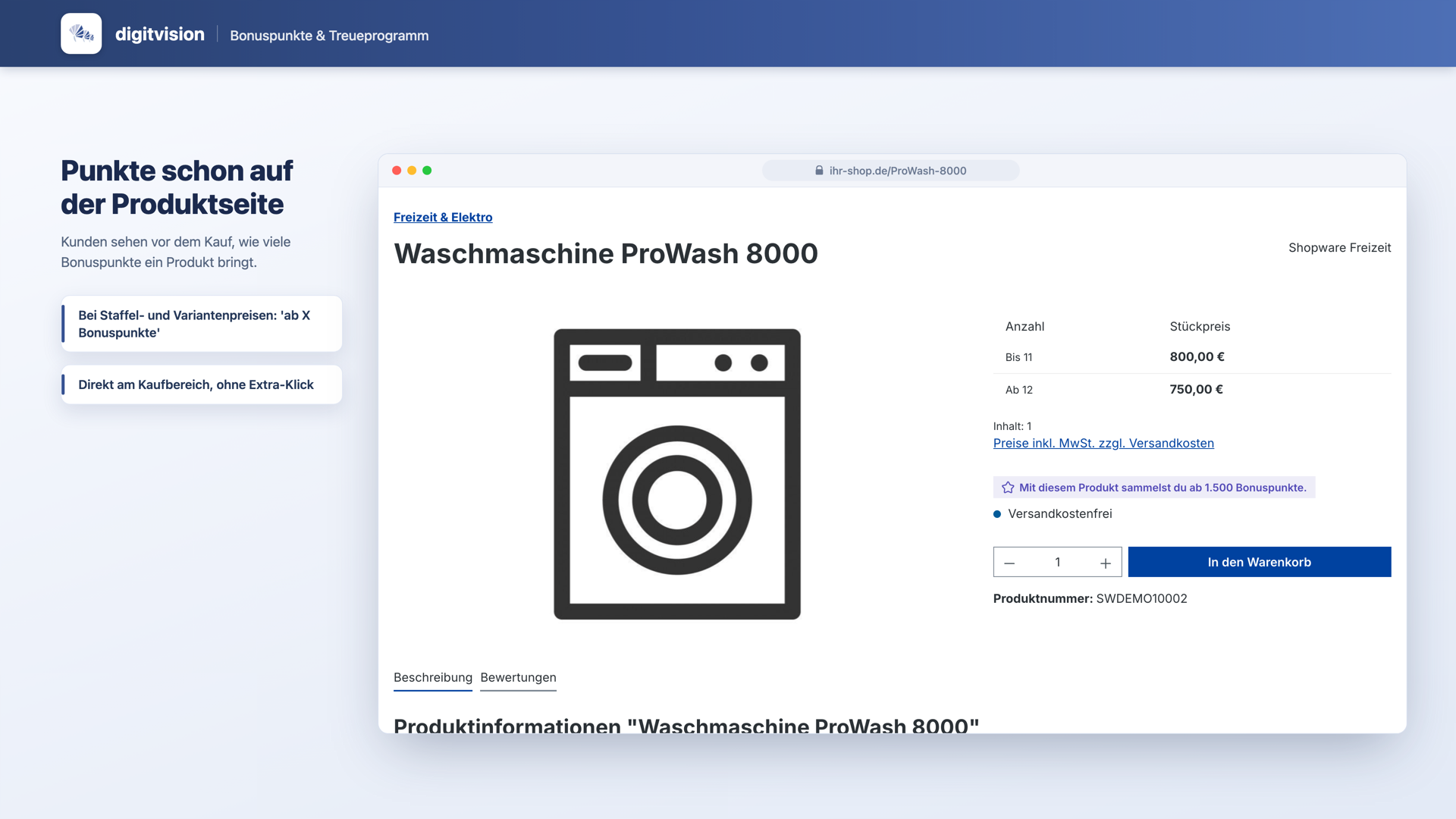Click the red close dot of browser mockup
The width and height of the screenshot is (1456, 819).
397,171
